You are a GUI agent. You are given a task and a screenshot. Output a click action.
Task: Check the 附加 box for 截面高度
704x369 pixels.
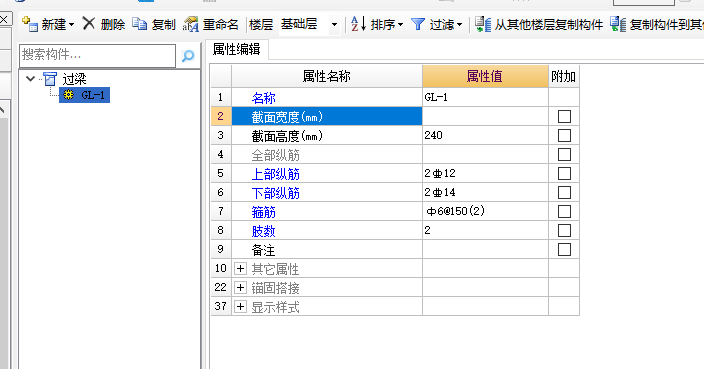point(564,136)
